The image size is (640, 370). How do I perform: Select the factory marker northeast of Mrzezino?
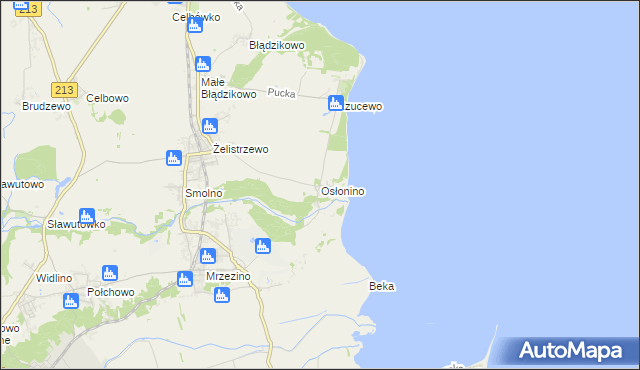coord(263,246)
